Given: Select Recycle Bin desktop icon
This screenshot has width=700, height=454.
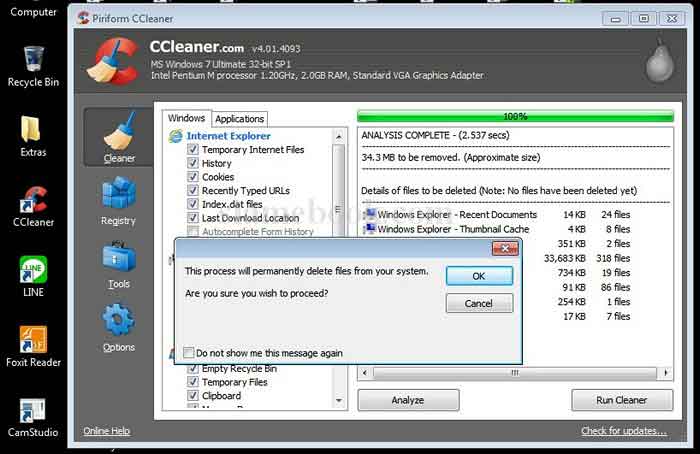Looking at the screenshot, I should coord(33,66).
